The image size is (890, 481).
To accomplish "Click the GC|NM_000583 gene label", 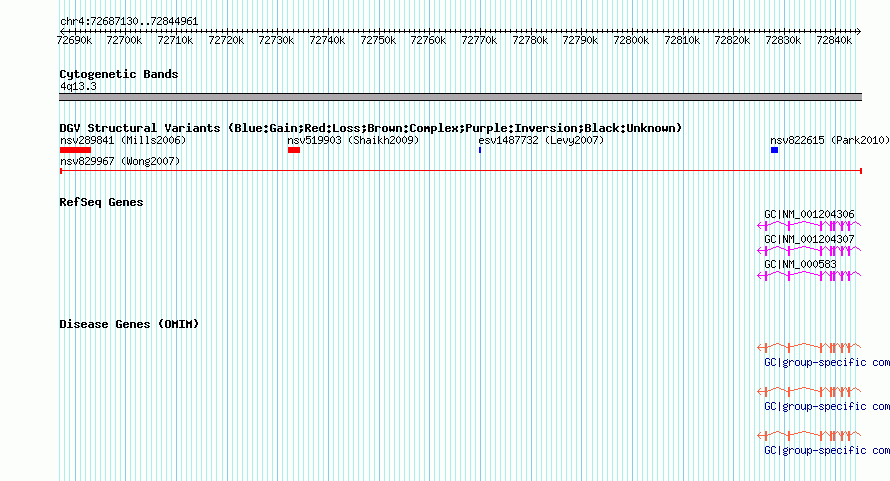I will [800, 264].
